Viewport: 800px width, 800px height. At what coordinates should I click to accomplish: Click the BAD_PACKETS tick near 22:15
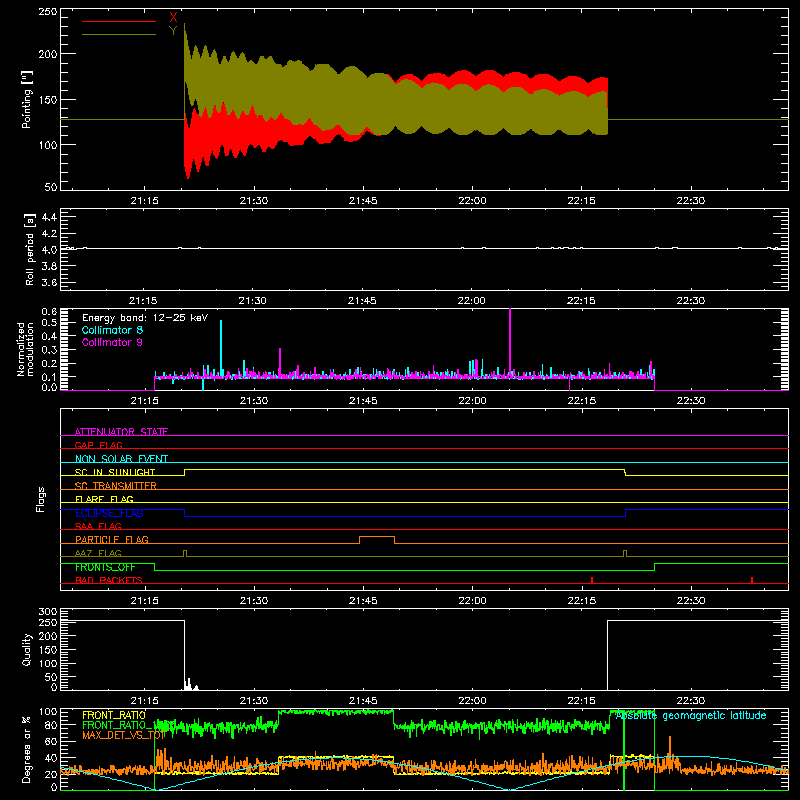tap(592, 580)
